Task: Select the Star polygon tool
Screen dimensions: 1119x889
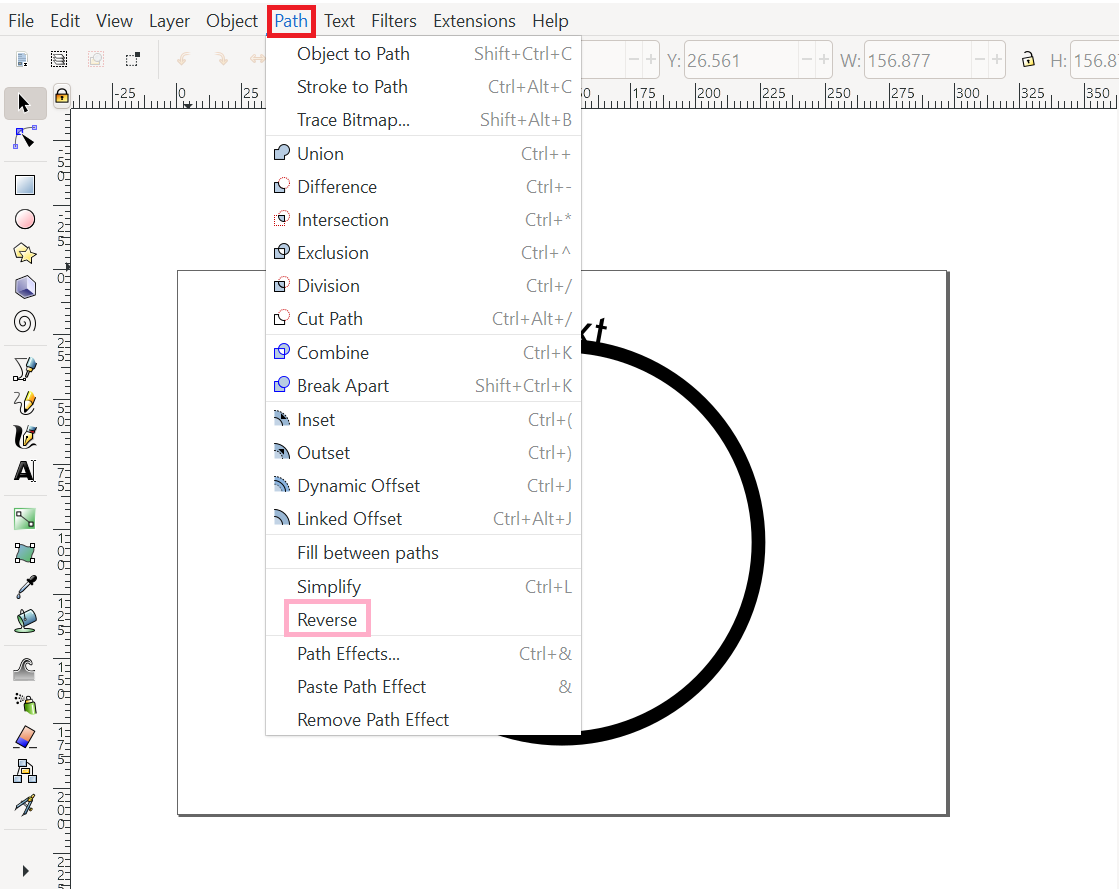Action: pos(24,253)
